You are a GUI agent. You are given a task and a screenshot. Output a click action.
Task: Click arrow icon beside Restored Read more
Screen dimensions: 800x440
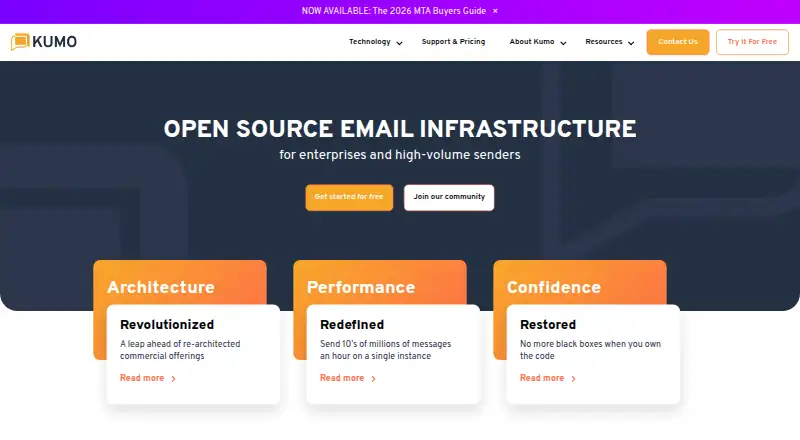(x=573, y=379)
